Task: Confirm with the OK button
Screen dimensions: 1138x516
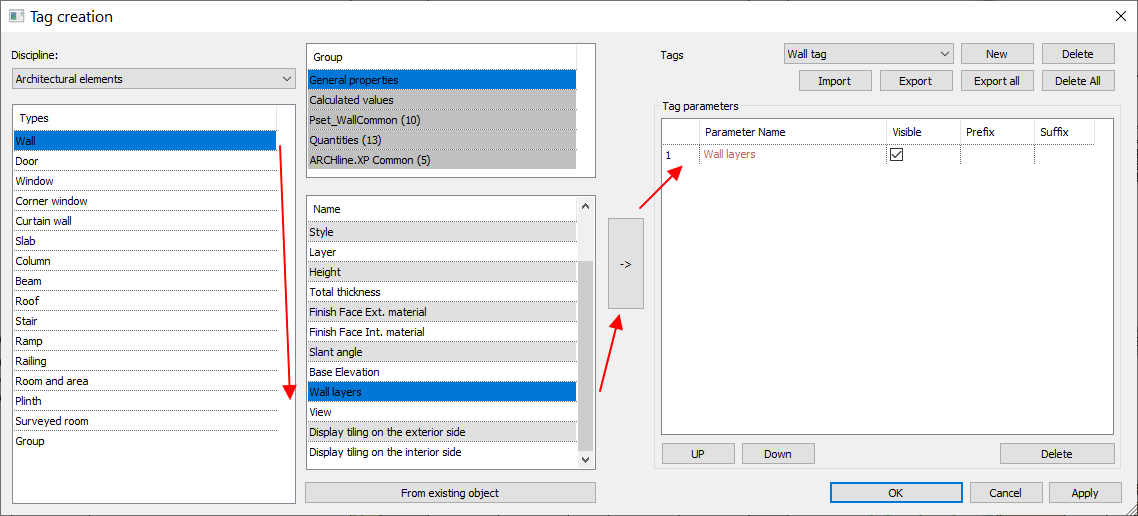Action: click(x=896, y=492)
